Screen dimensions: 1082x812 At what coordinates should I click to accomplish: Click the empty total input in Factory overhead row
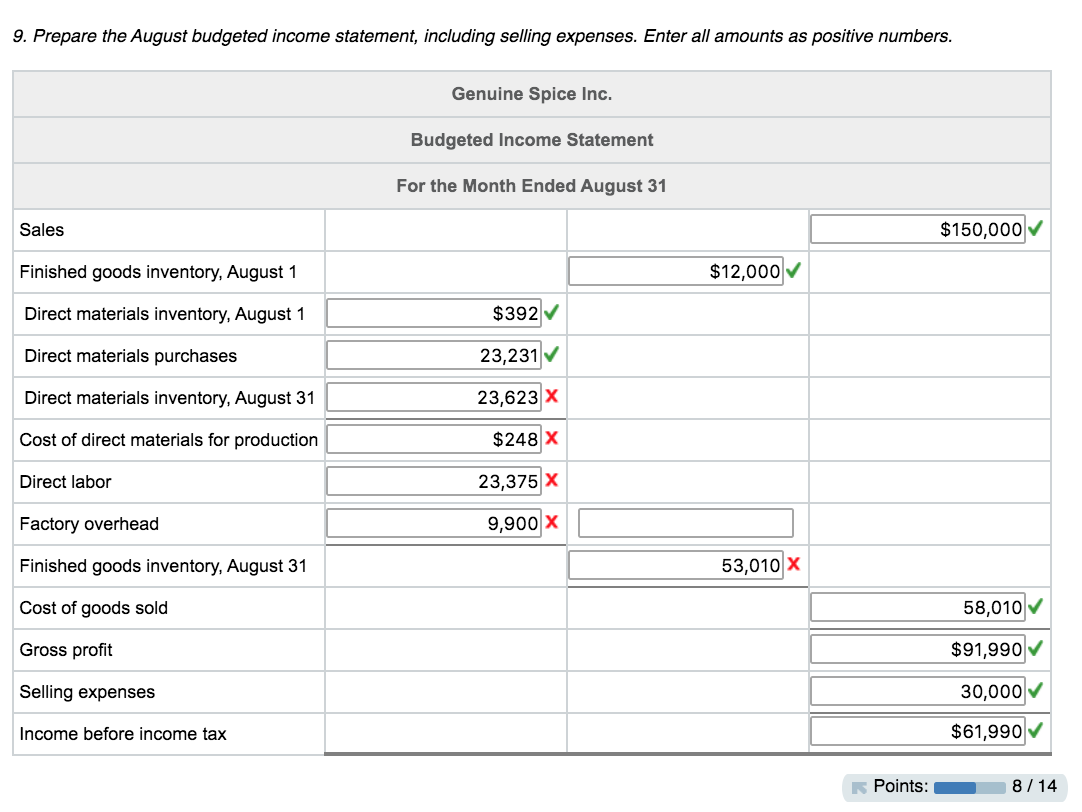coord(685,523)
